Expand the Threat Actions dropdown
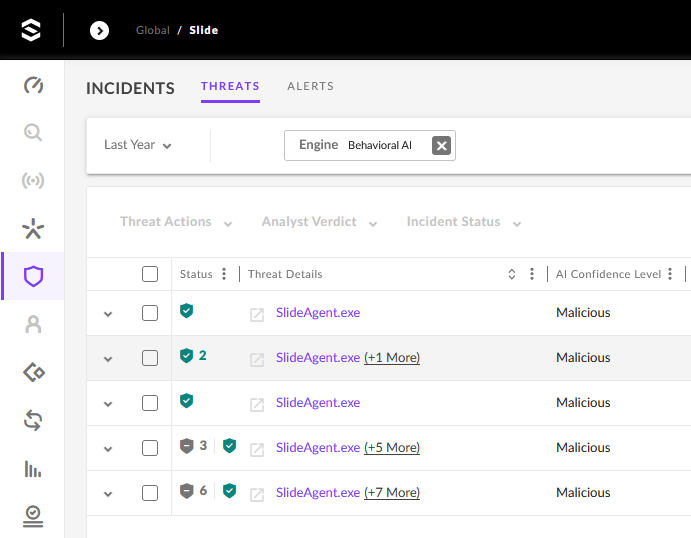Viewport: 691px width, 538px height. point(176,222)
